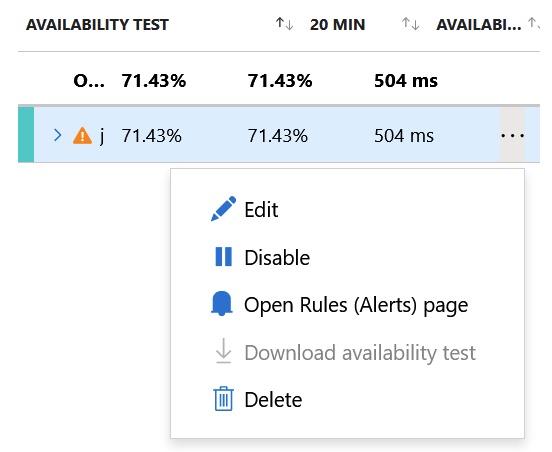The height and width of the screenshot is (452, 552).
Task: Click the trash can Delete icon
Action: 223,399
